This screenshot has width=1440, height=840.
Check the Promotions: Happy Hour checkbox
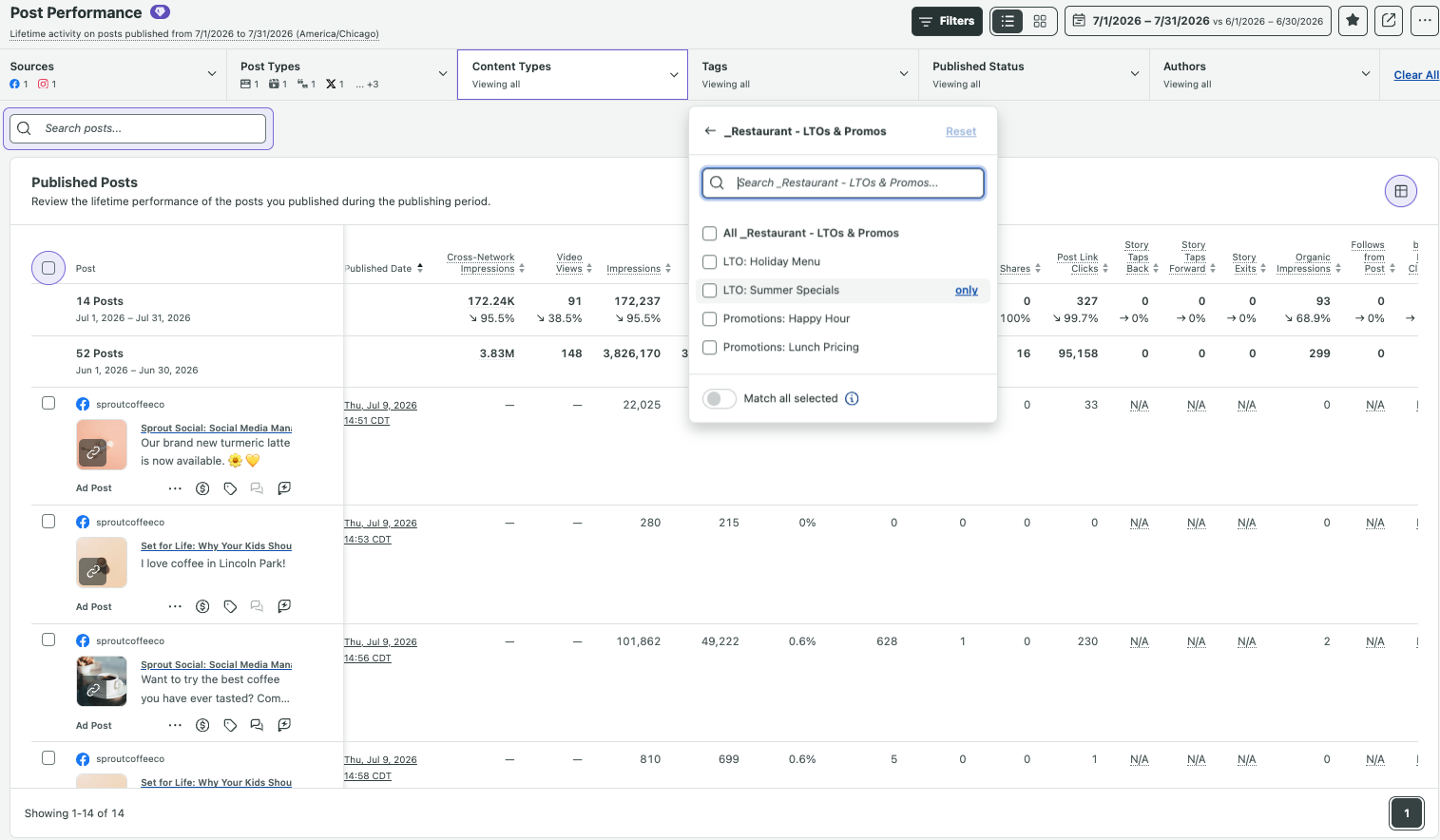click(709, 318)
